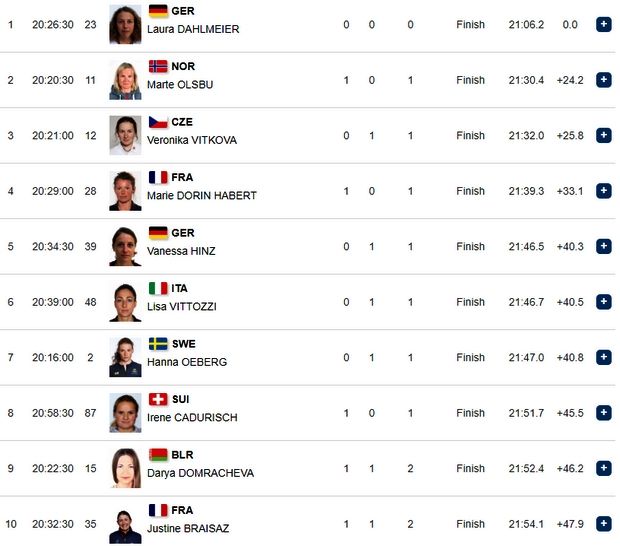Expand Darya Domracheva's result details

[x=603, y=468]
